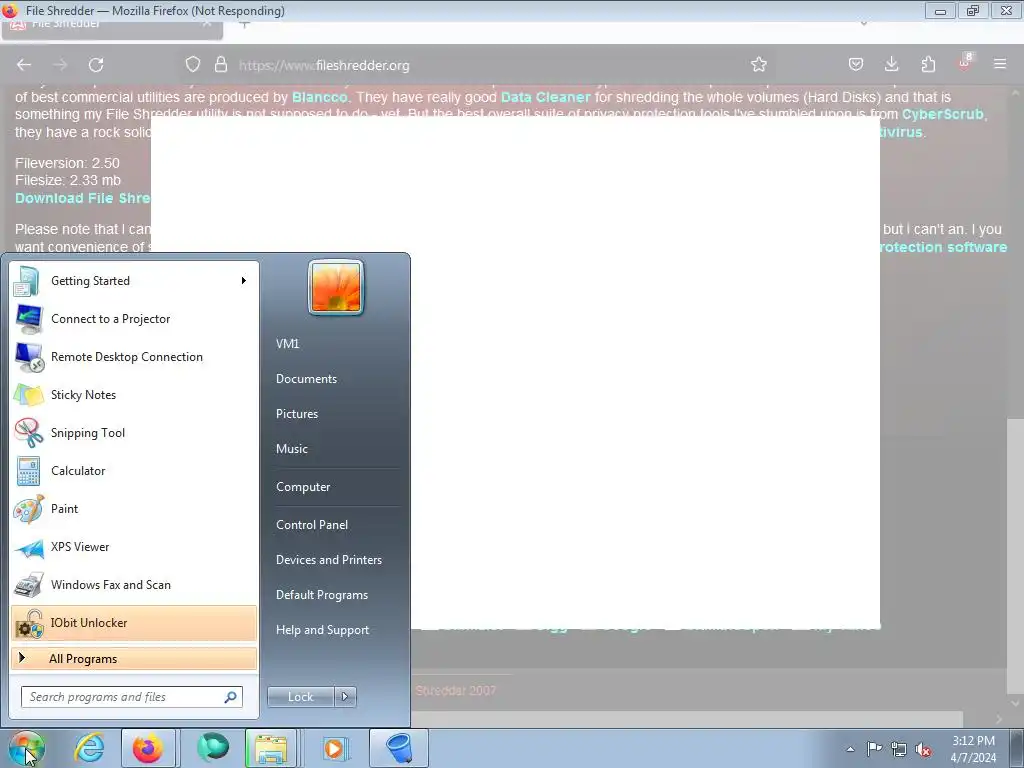The width and height of the screenshot is (1024, 768).
Task: Open VM1 user folder
Action: coord(287,344)
